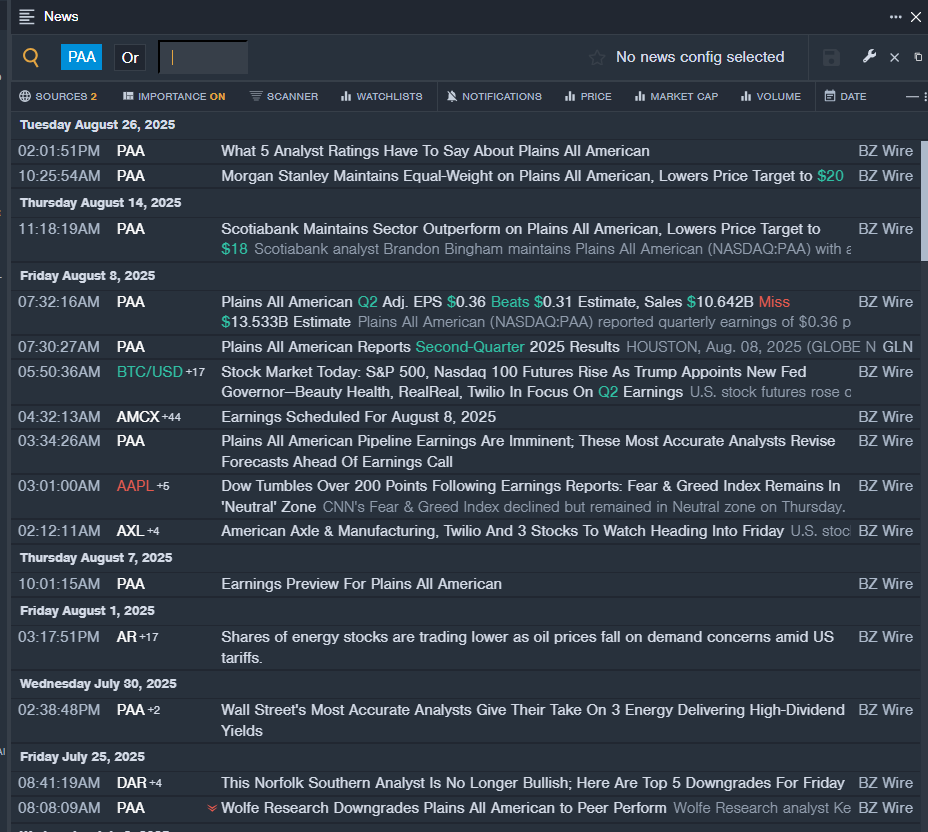This screenshot has height=832, width=928.
Task: Open the three-dots panel menu
Action: point(895,17)
